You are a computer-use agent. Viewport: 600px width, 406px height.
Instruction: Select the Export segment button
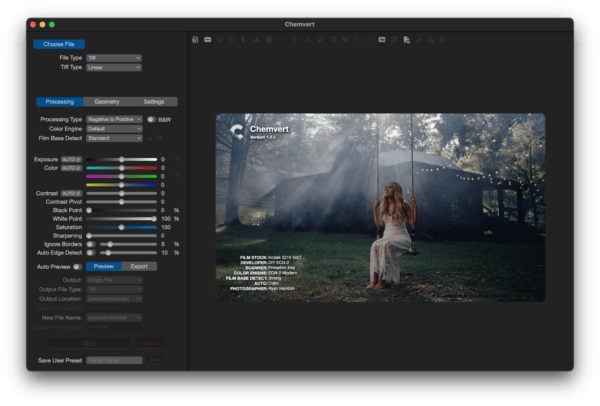point(139,266)
